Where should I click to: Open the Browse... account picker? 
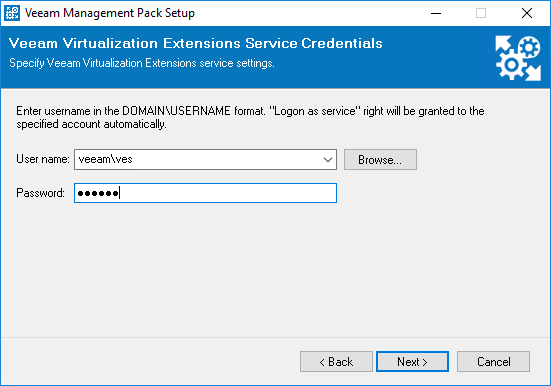click(380, 160)
